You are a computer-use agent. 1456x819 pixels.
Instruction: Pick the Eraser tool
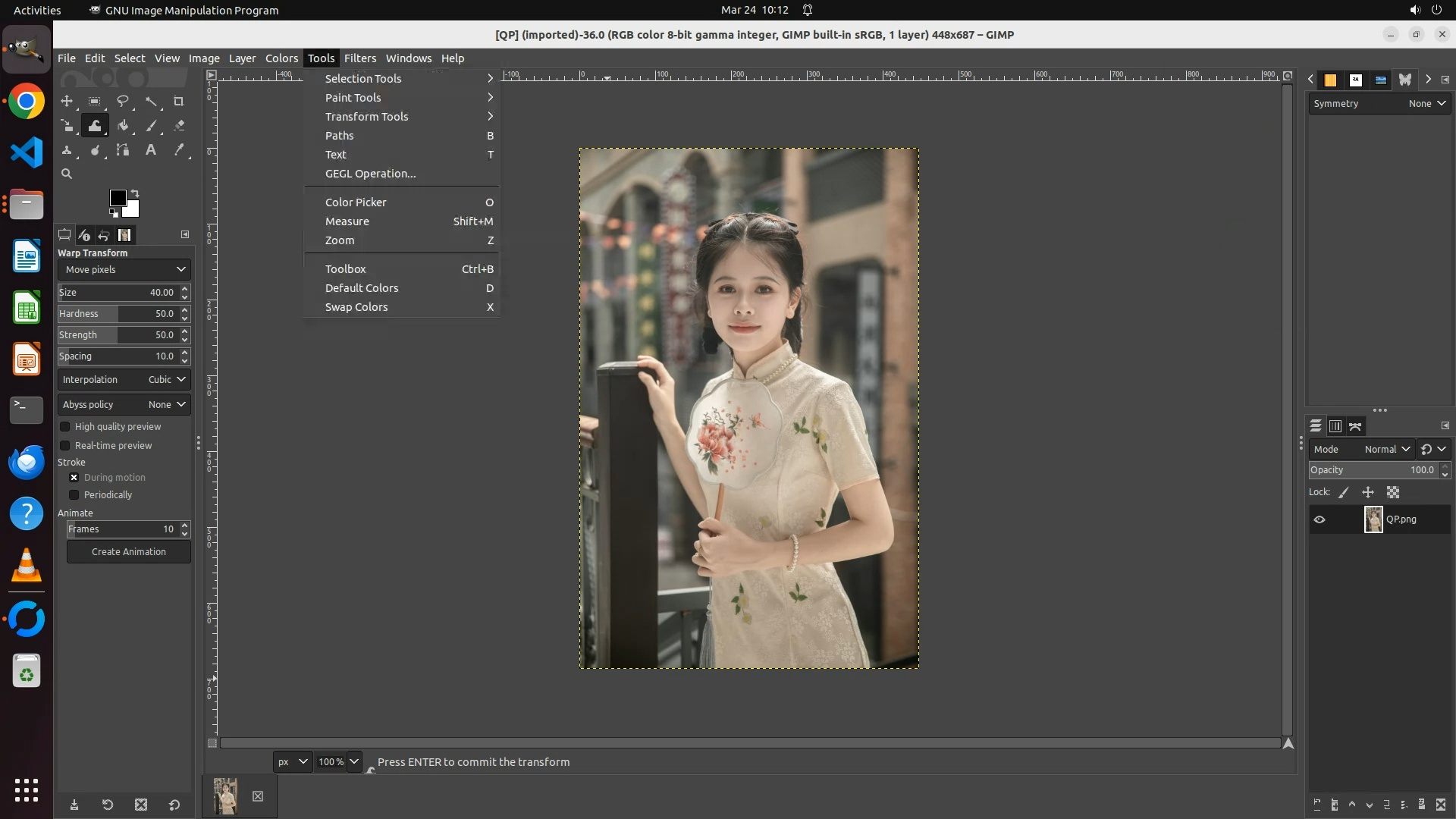[179, 126]
